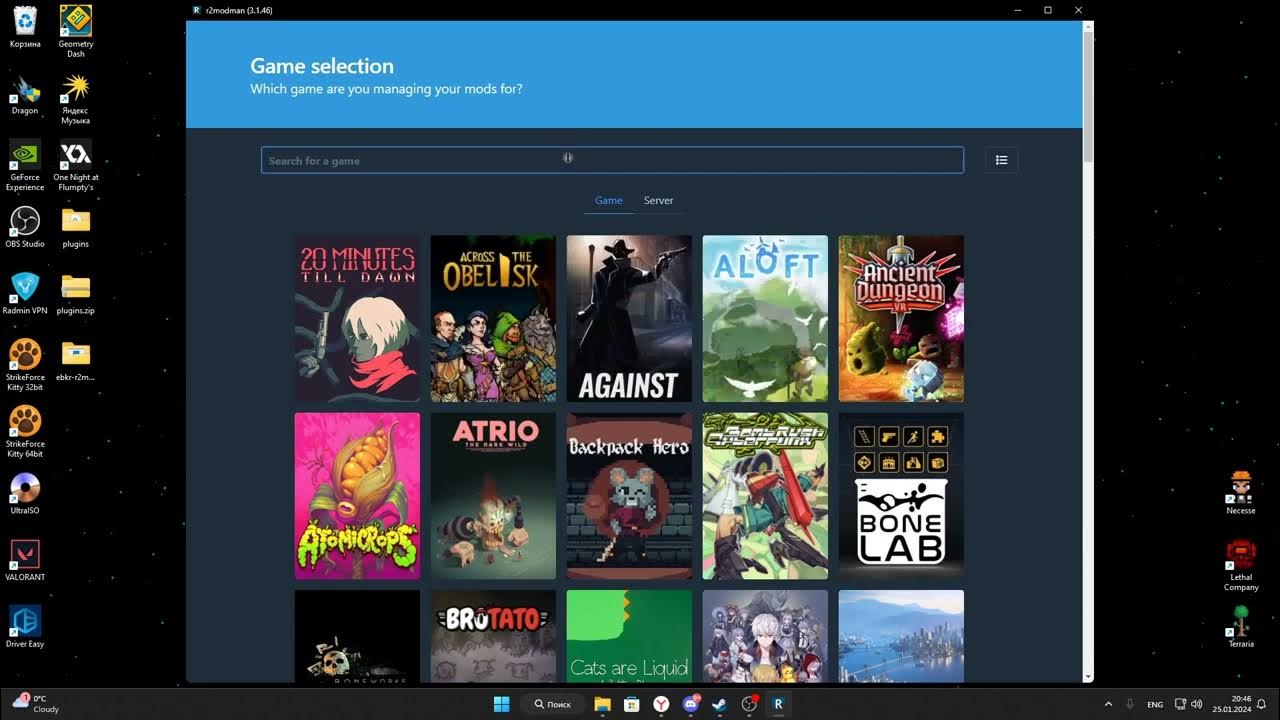Click the Search for a game field
This screenshot has width=1280, height=720.
(612, 160)
